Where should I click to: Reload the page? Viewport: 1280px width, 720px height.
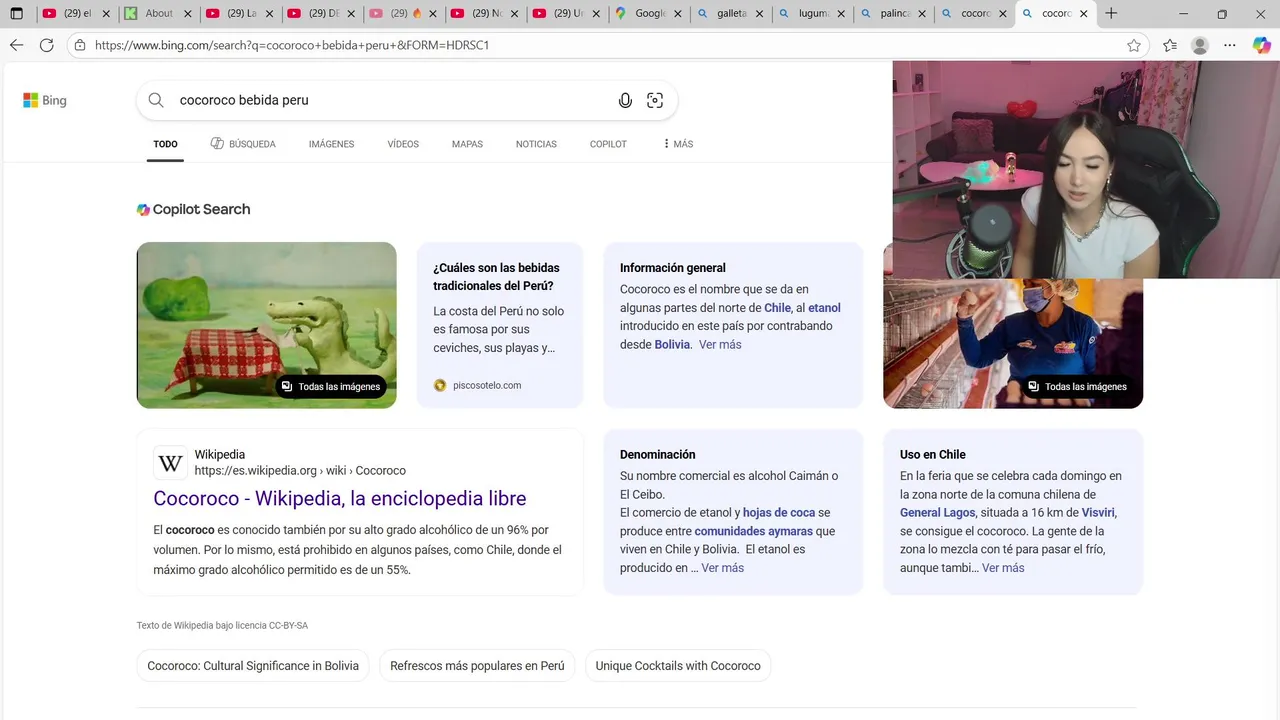coord(46,45)
